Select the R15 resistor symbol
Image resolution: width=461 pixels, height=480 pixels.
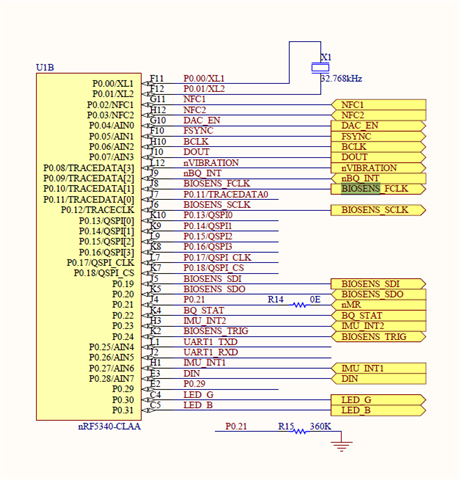pos(300,431)
